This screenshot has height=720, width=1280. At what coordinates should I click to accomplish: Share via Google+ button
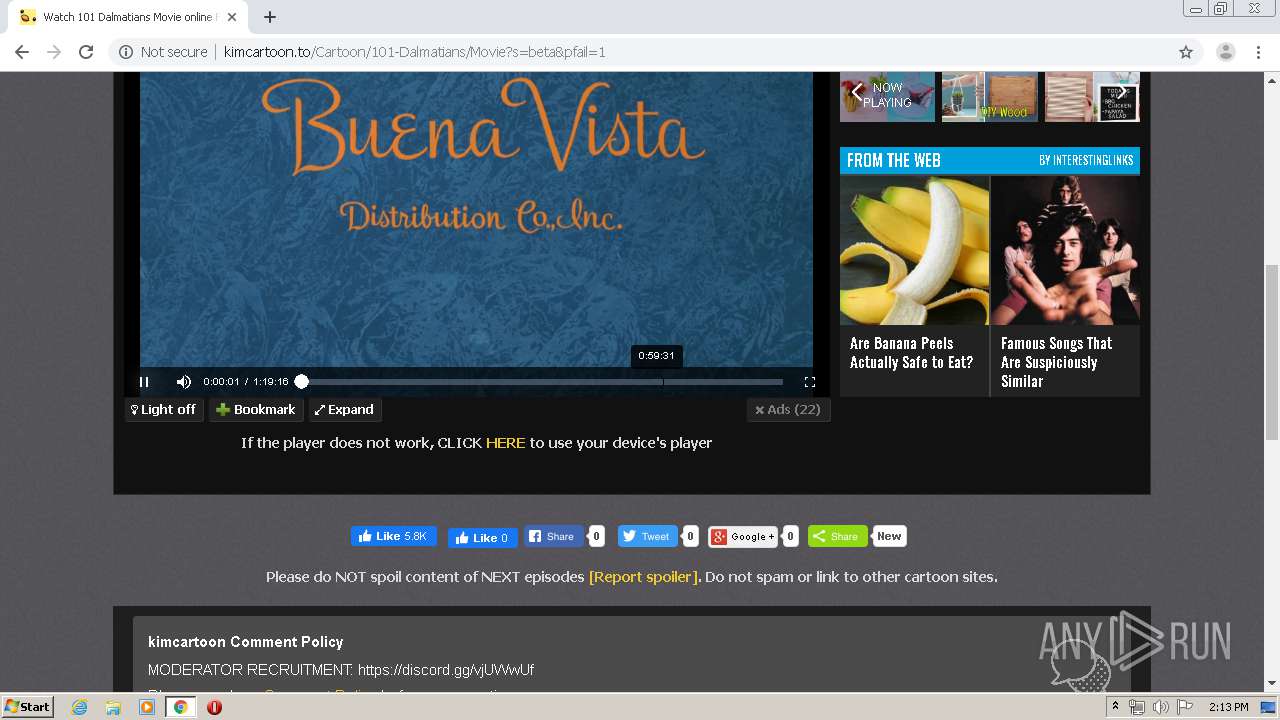tap(743, 536)
